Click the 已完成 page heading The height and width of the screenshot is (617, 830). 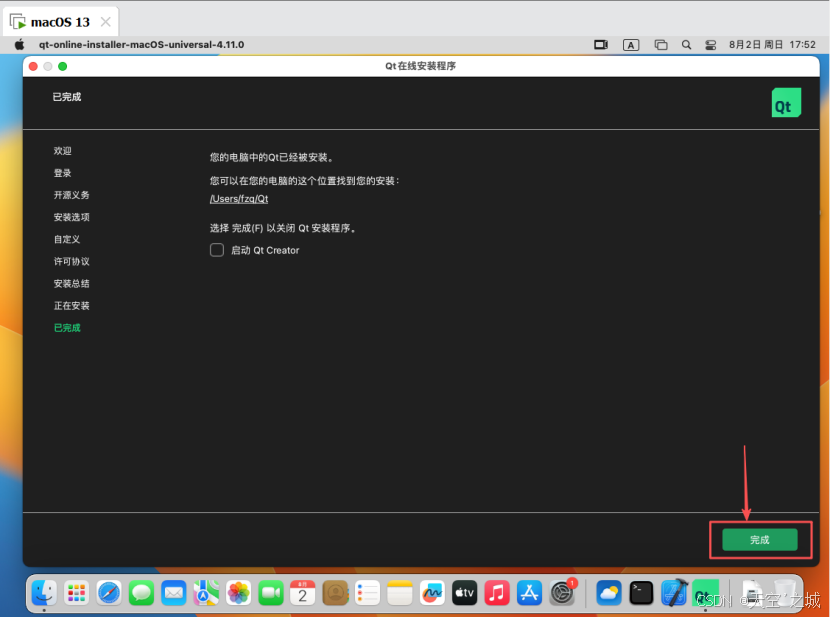point(67,97)
